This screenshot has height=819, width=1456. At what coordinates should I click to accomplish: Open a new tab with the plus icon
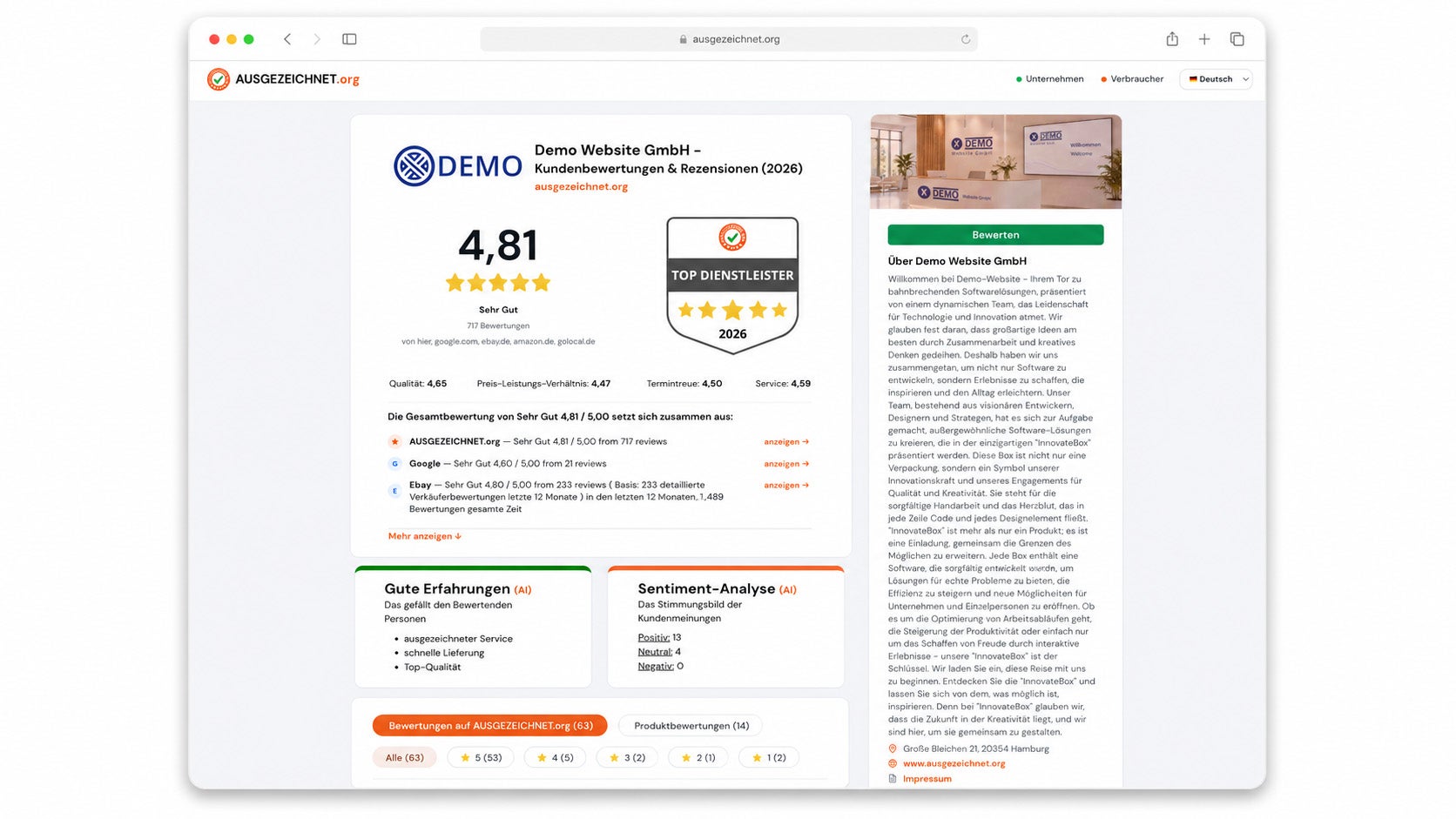pos(1204,39)
